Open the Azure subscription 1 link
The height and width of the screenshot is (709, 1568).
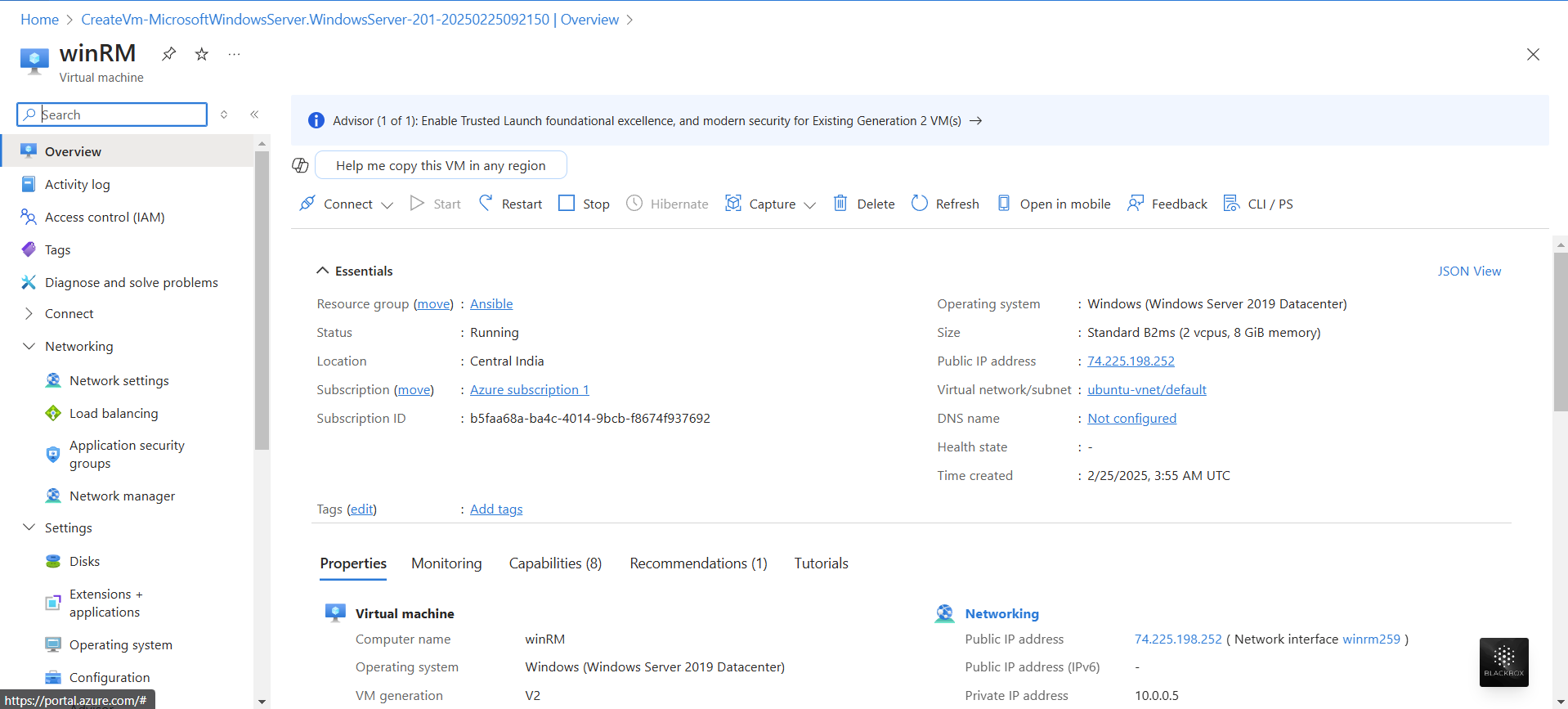529,389
